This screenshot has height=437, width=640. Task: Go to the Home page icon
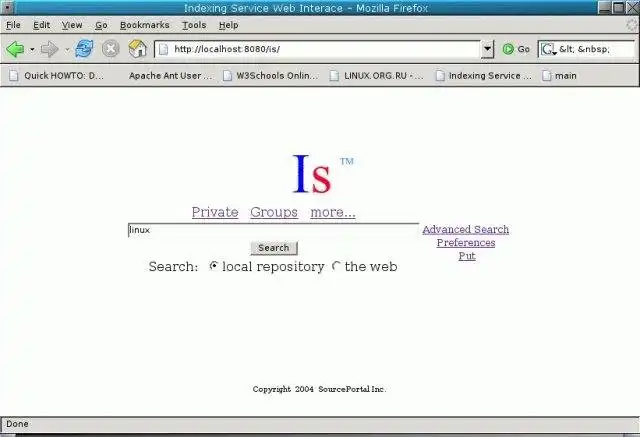[138, 49]
